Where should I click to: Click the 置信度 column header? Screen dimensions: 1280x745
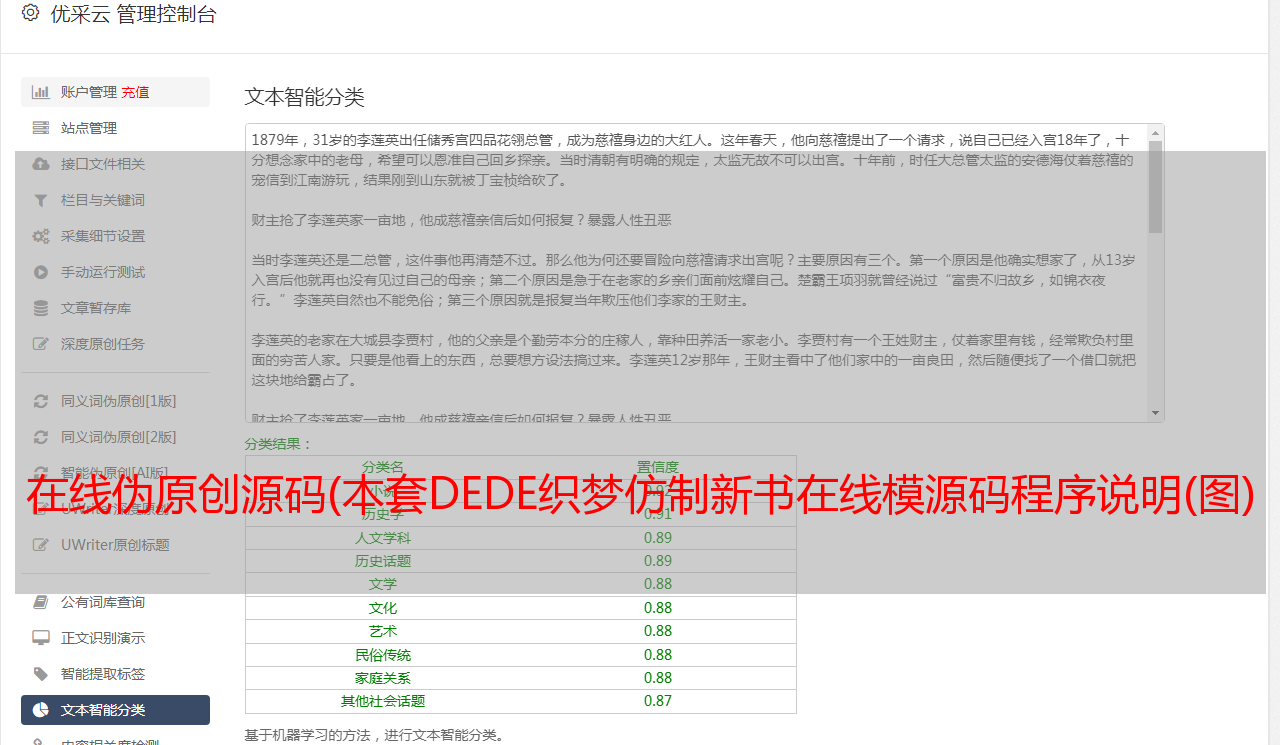click(658, 467)
